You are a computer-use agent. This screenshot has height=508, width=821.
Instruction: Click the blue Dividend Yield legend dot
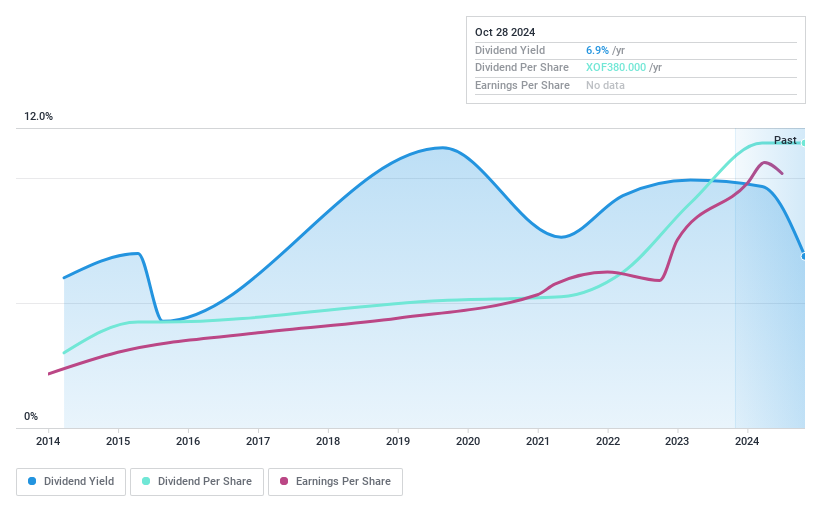click(32, 481)
